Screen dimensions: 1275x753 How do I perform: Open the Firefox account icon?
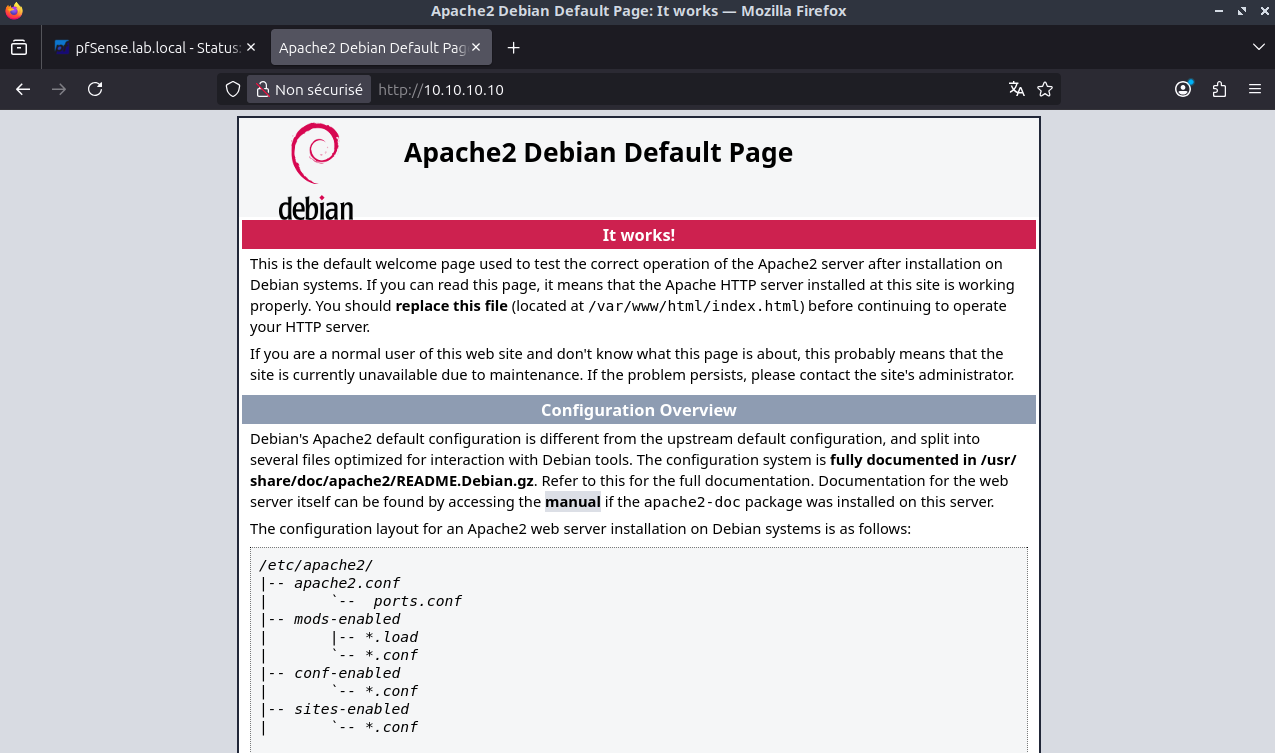coord(1183,89)
